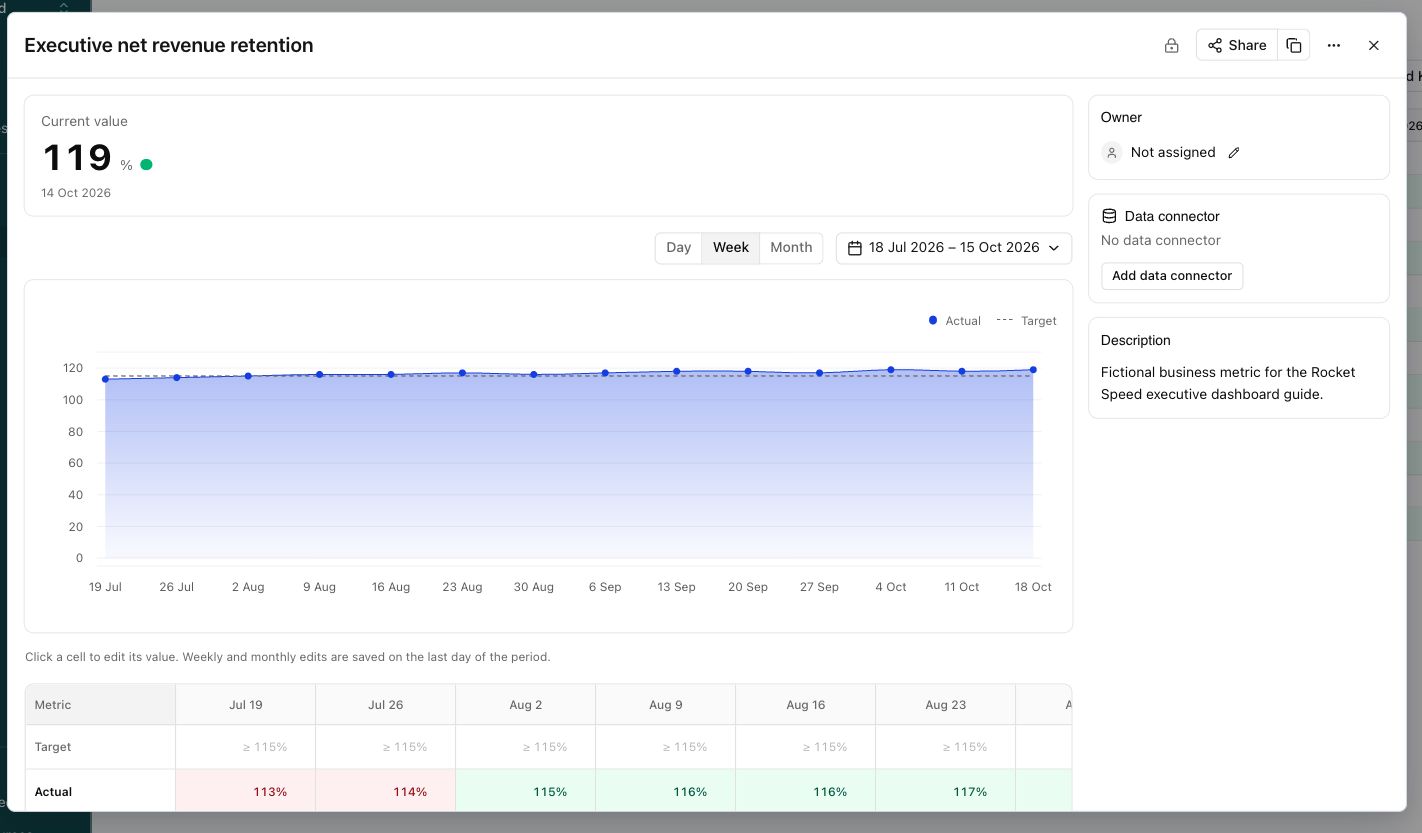Click the description text about Rocket Speed
The width and height of the screenshot is (1422, 833).
tap(1228, 383)
